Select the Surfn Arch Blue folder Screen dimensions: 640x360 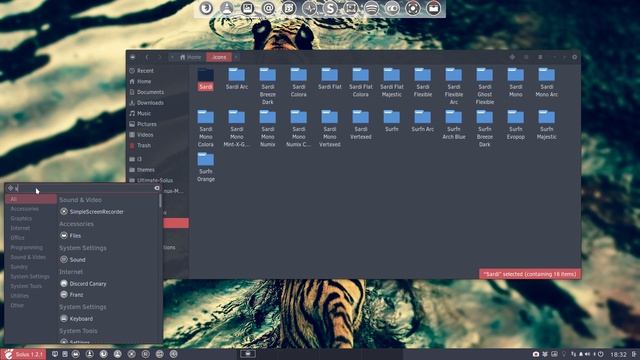454,125
